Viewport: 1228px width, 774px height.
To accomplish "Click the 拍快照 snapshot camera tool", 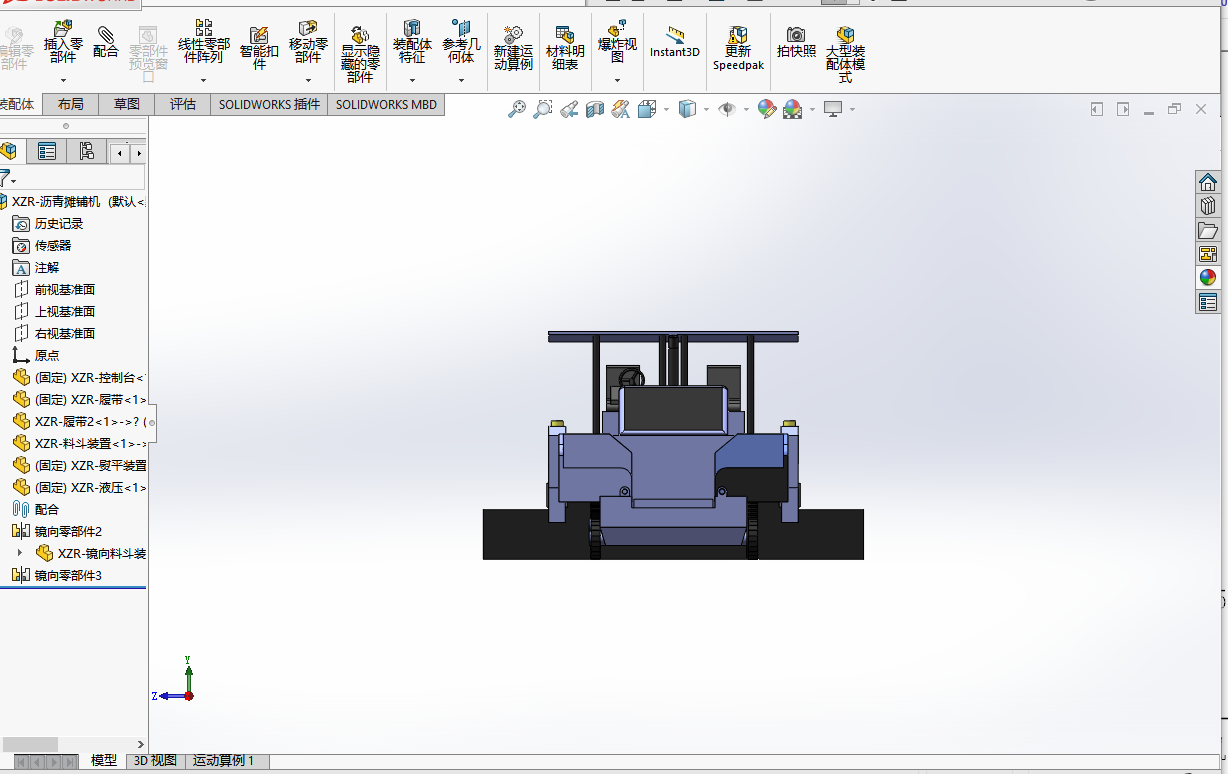I will [x=796, y=42].
